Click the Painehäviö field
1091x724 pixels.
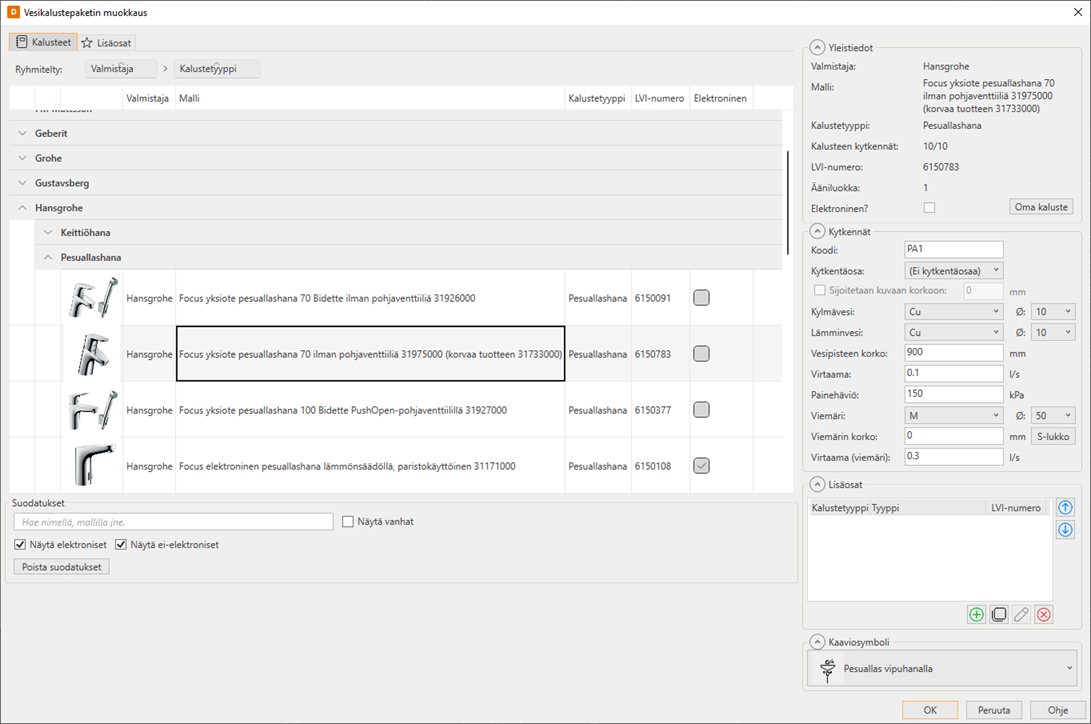(954, 394)
